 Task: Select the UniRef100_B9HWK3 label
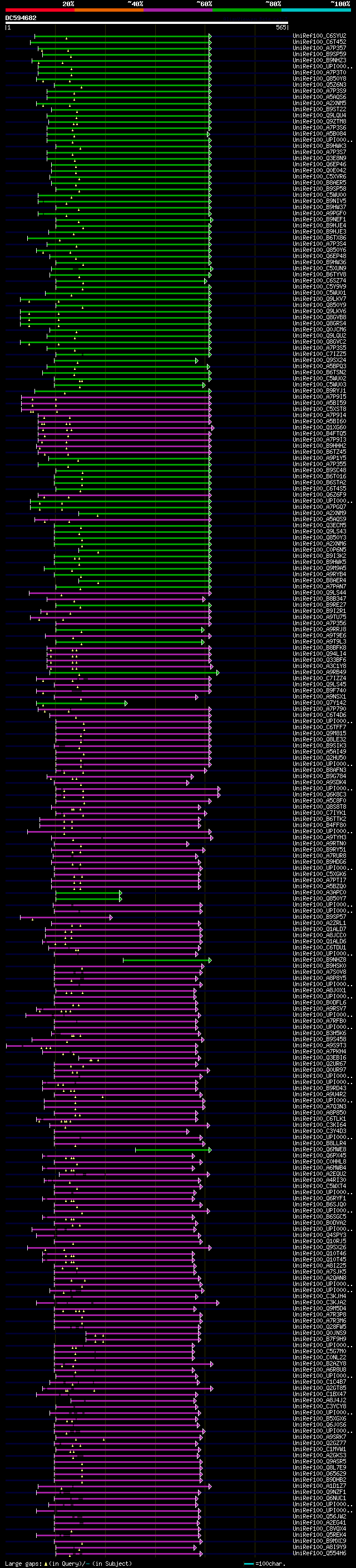coord(319,146)
